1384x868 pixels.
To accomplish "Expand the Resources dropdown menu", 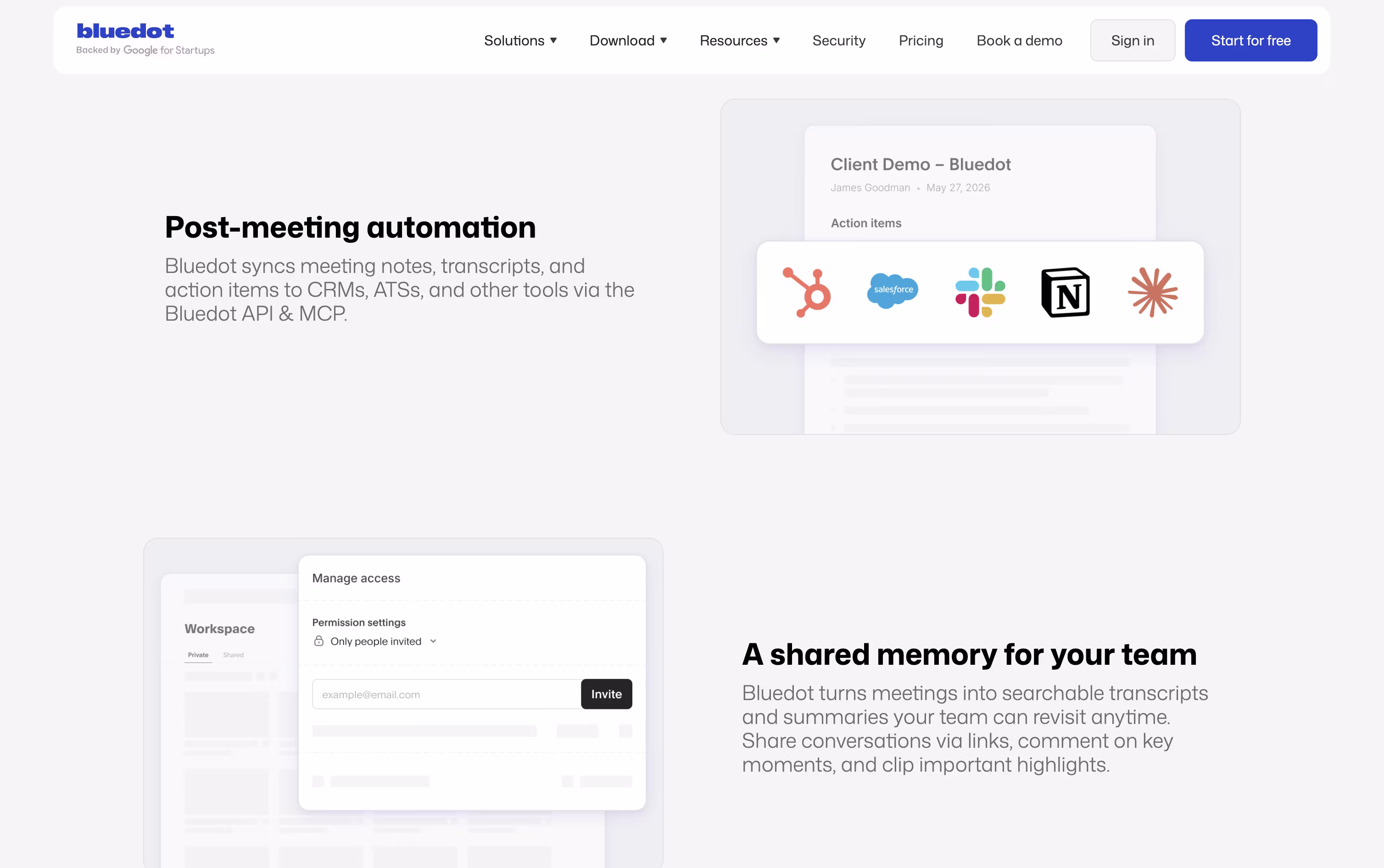I will click(x=739, y=41).
